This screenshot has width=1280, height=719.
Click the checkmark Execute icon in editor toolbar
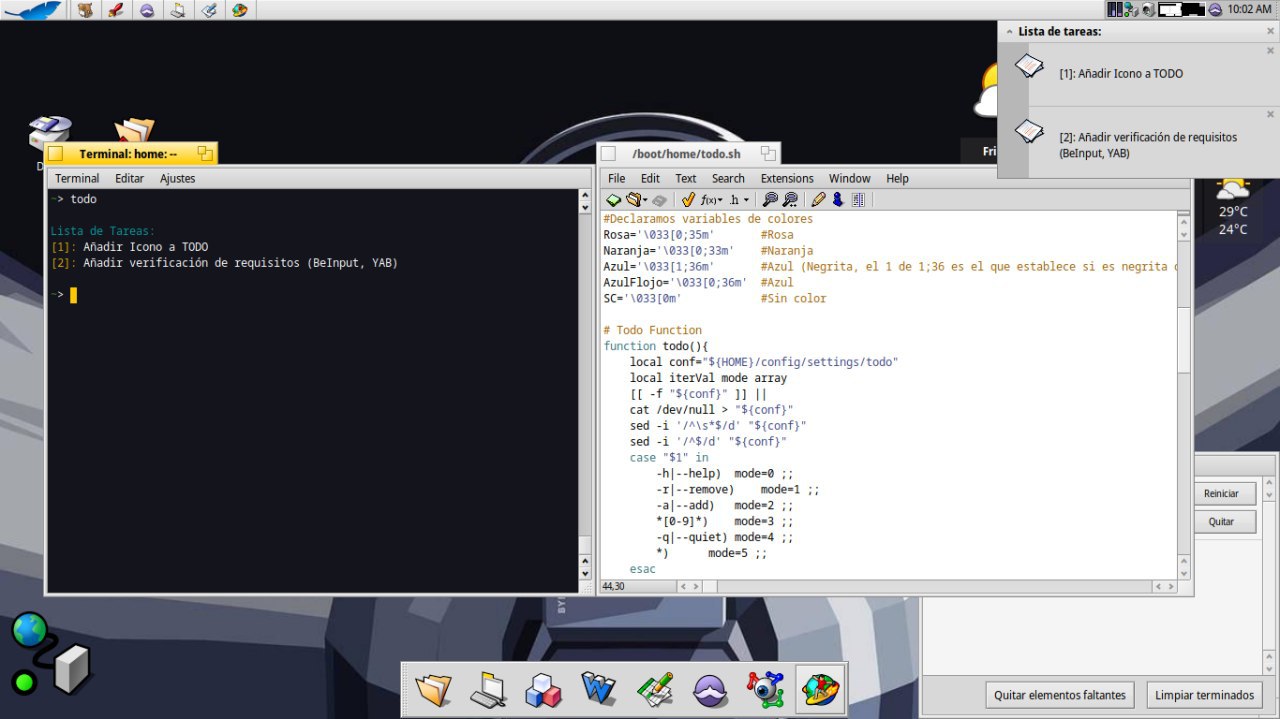(688, 200)
